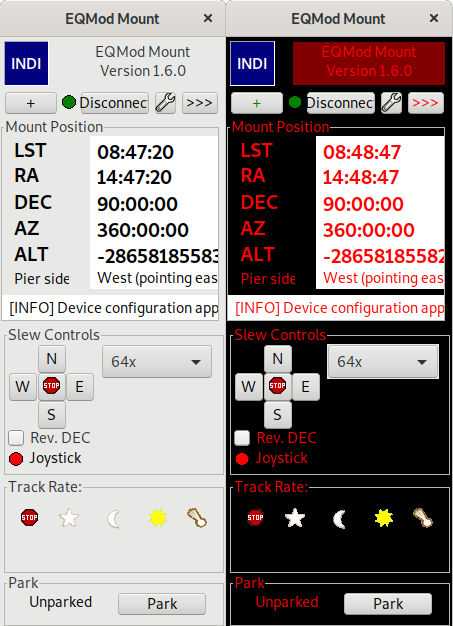
Task: Park the mount in the dark window
Action: tap(388, 604)
